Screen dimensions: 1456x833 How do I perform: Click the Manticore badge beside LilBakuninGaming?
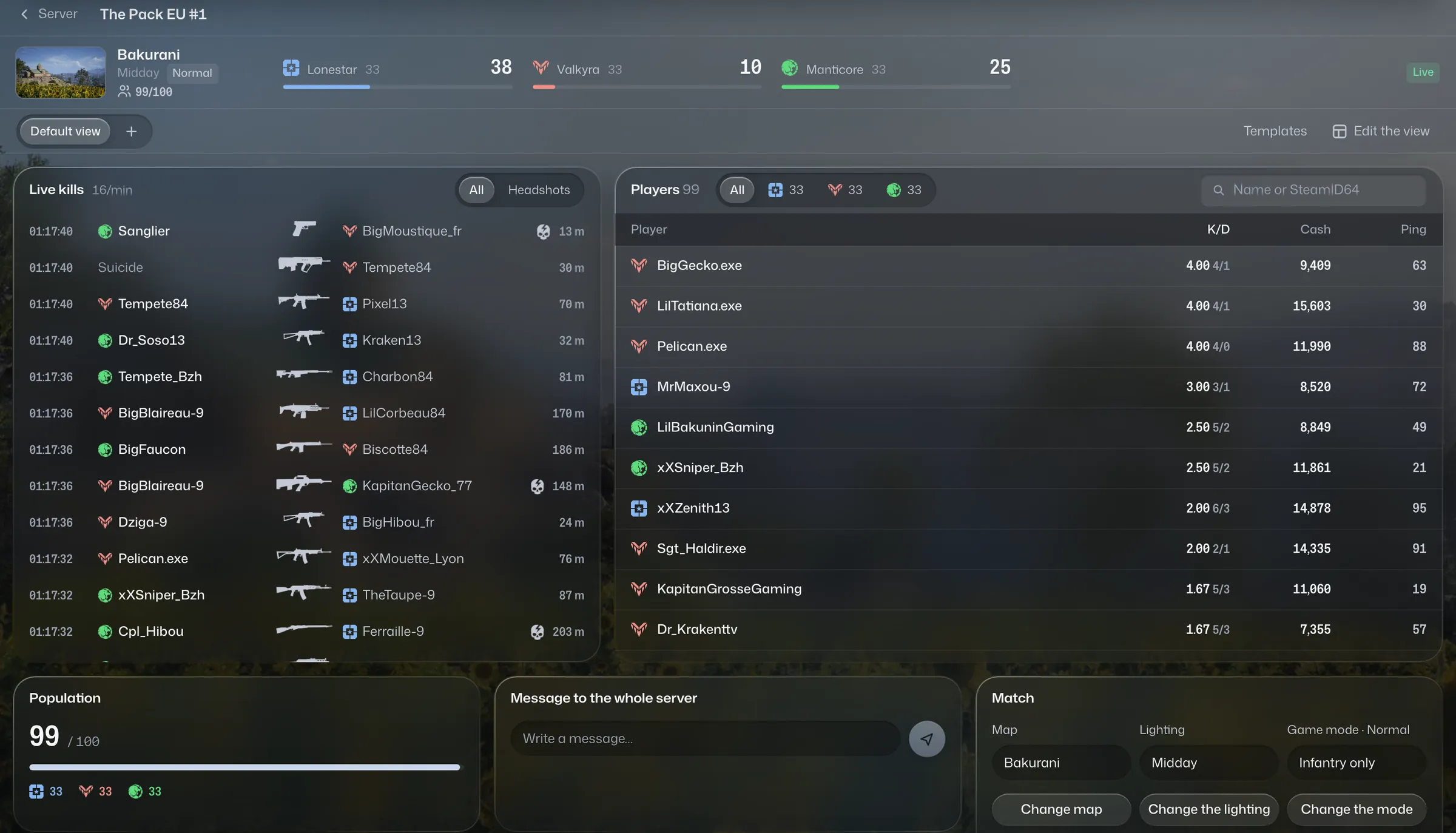pyautogui.click(x=639, y=427)
